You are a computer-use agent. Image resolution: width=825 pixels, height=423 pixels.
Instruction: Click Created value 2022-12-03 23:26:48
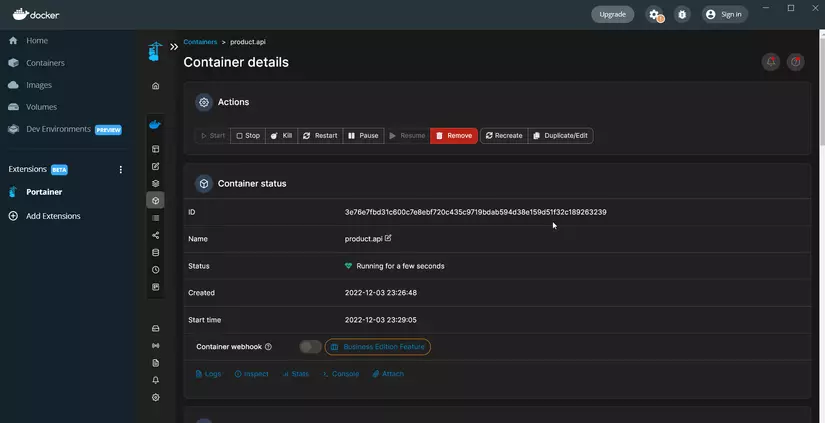[381, 293]
